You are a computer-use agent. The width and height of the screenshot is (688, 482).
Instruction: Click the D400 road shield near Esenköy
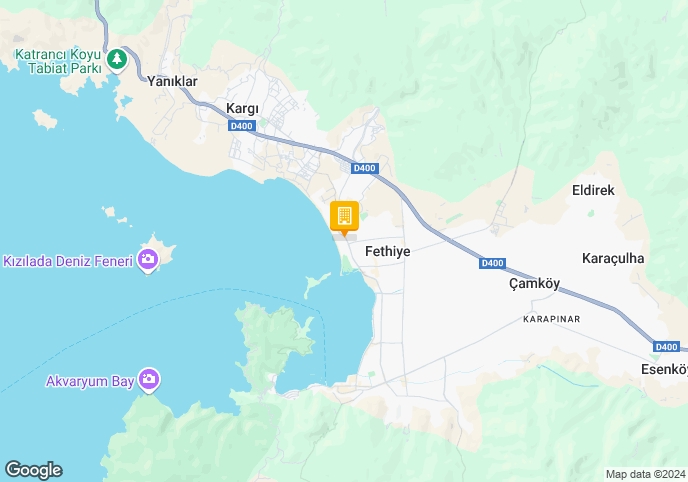[x=666, y=347]
